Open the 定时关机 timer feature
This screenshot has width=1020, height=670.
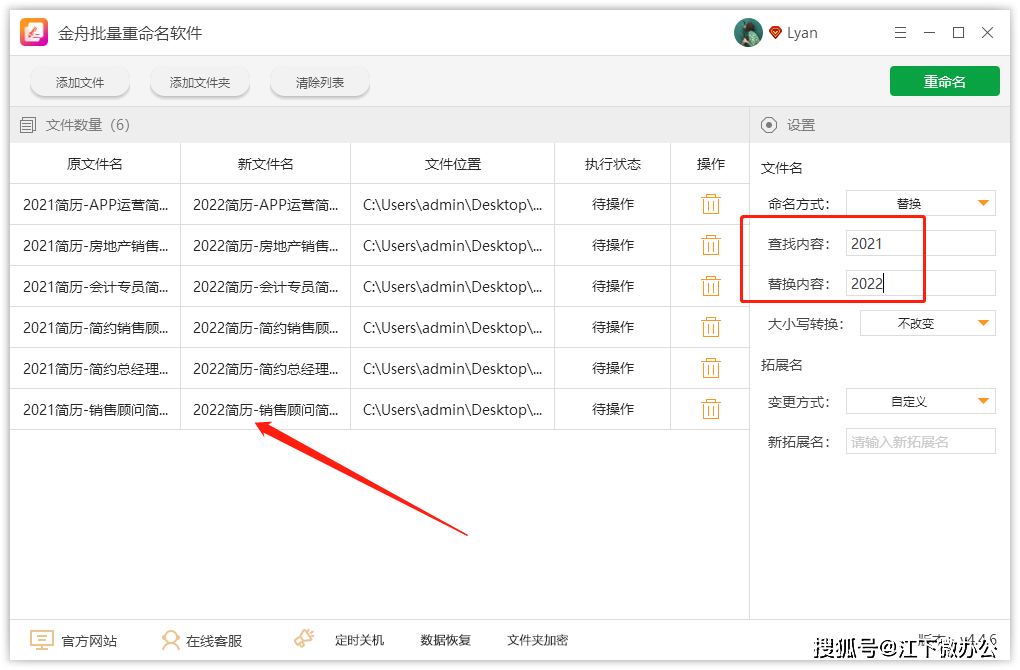[340, 640]
